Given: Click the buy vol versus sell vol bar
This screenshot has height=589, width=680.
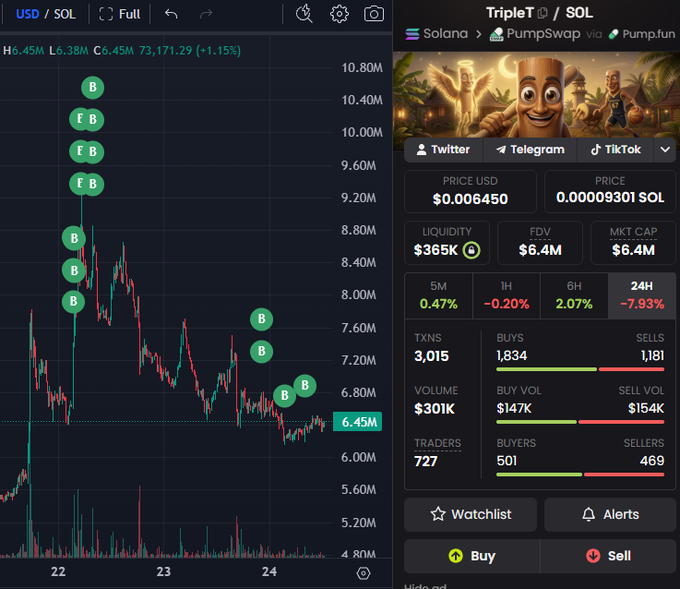Looking at the screenshot, I should (580, 422).
